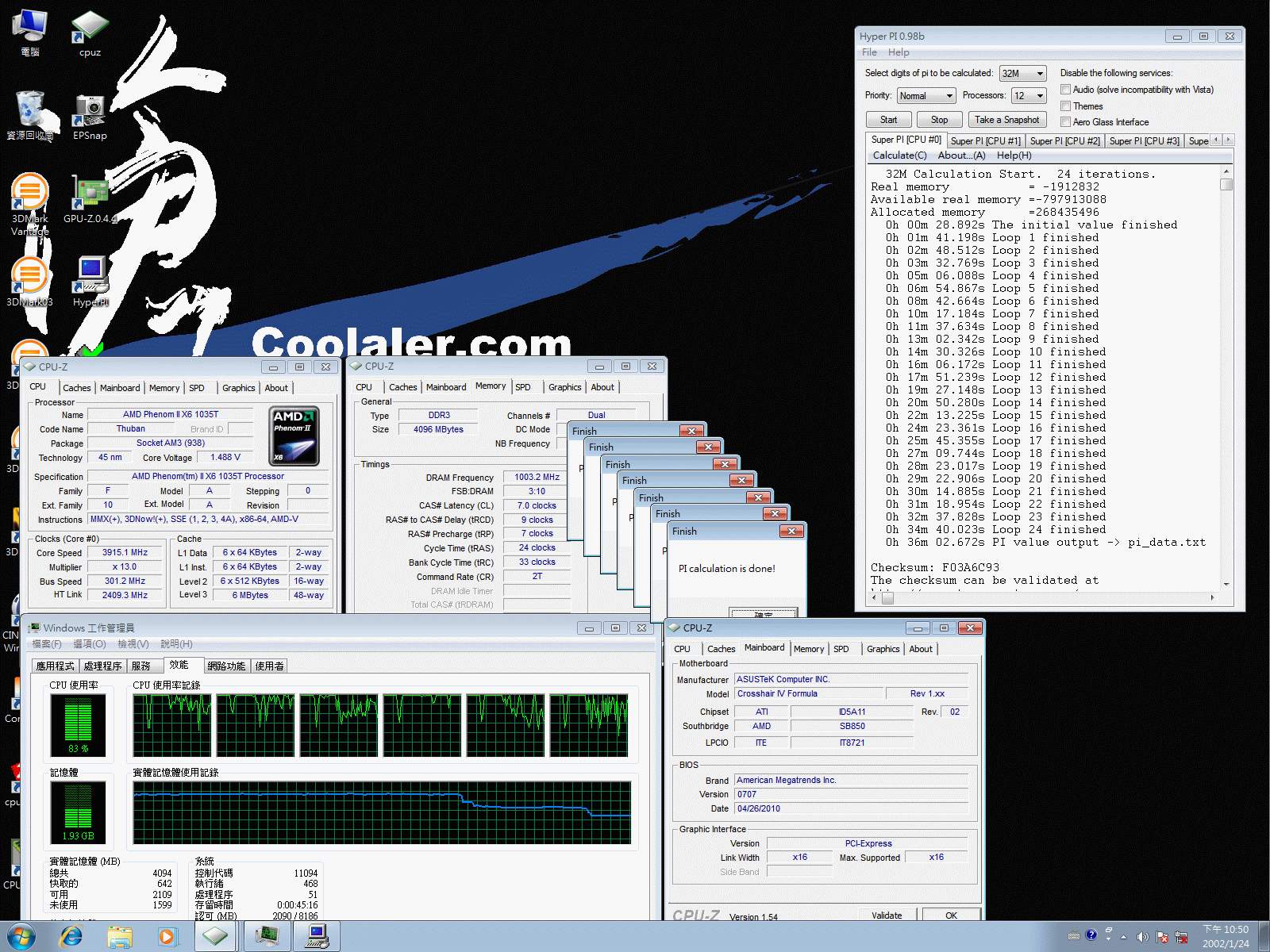The width and height of the screenshot is (1270, 952).
Task: Select the Task Manager taskbar button
Action: click(x=267, y=937)
